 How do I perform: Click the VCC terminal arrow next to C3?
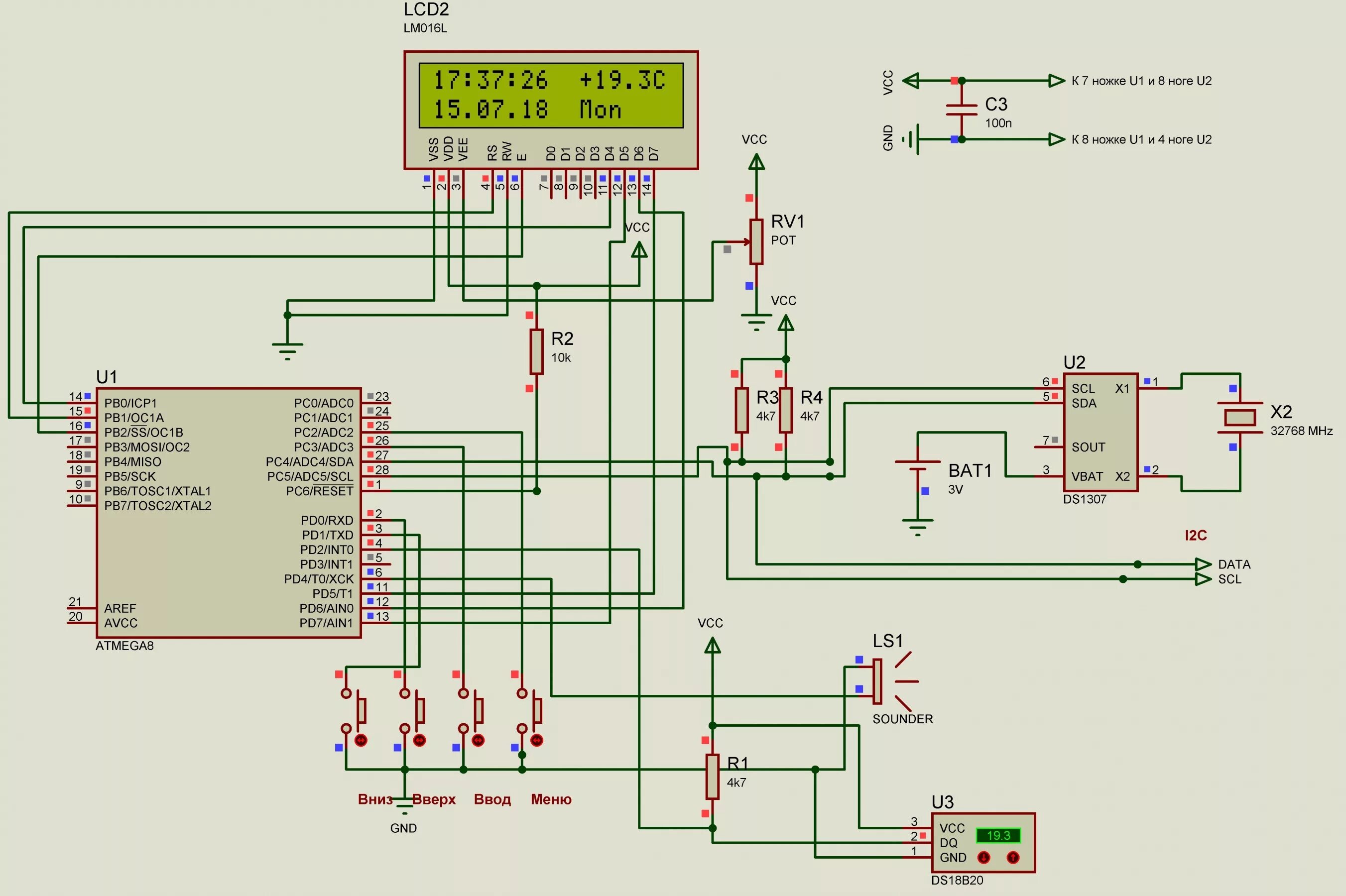[x=910, y=81]
